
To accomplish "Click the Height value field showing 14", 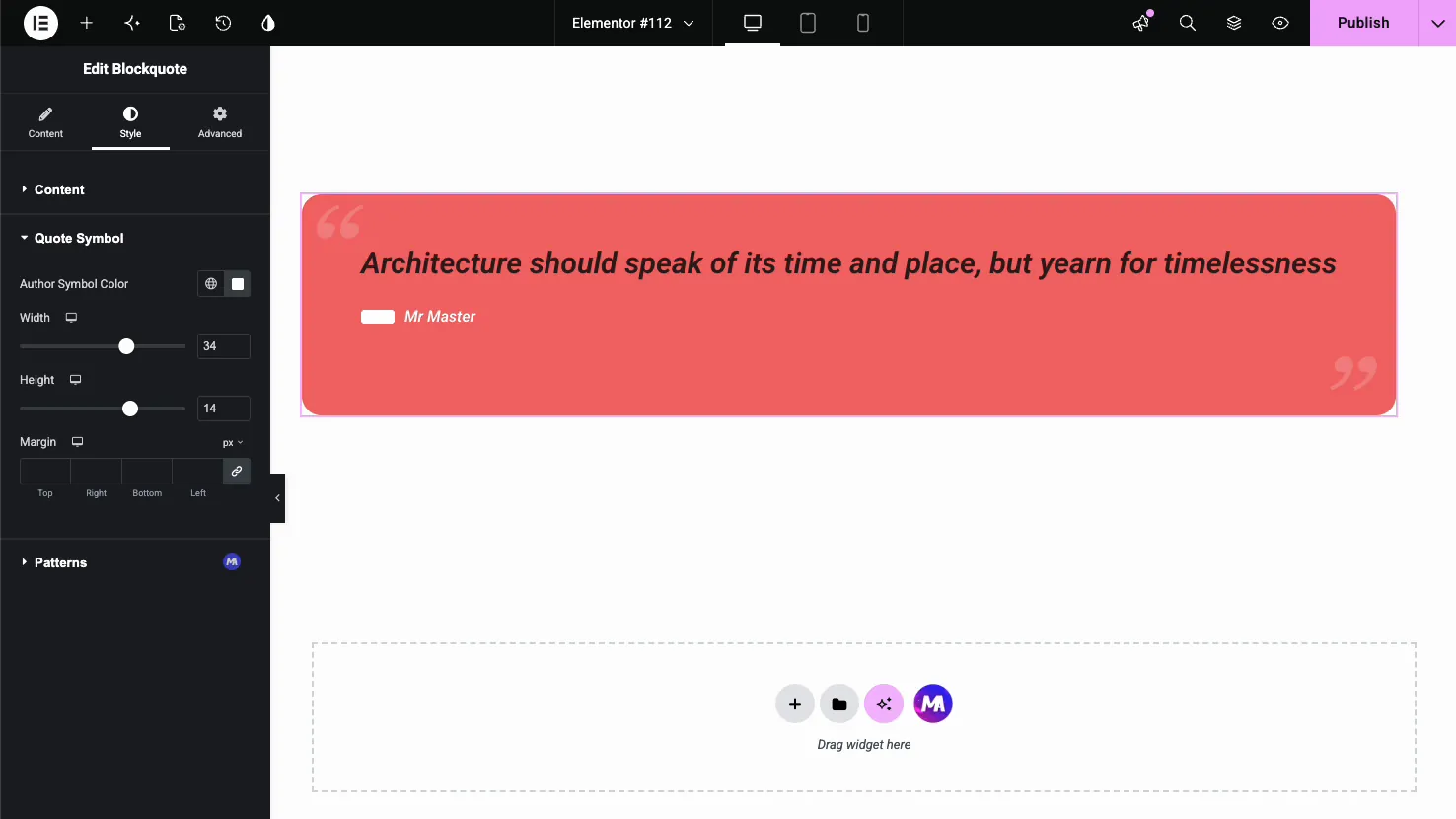I will pos(224,409).
